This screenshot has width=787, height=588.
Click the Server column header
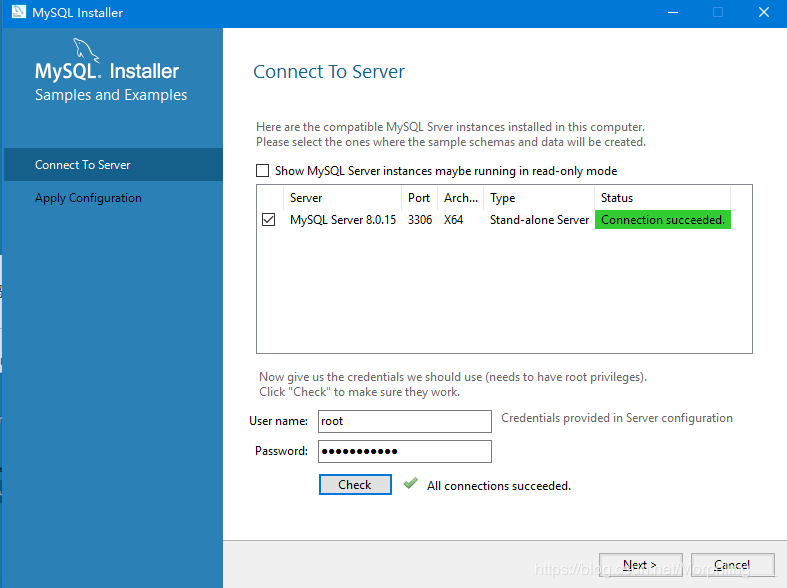point(343,198)
